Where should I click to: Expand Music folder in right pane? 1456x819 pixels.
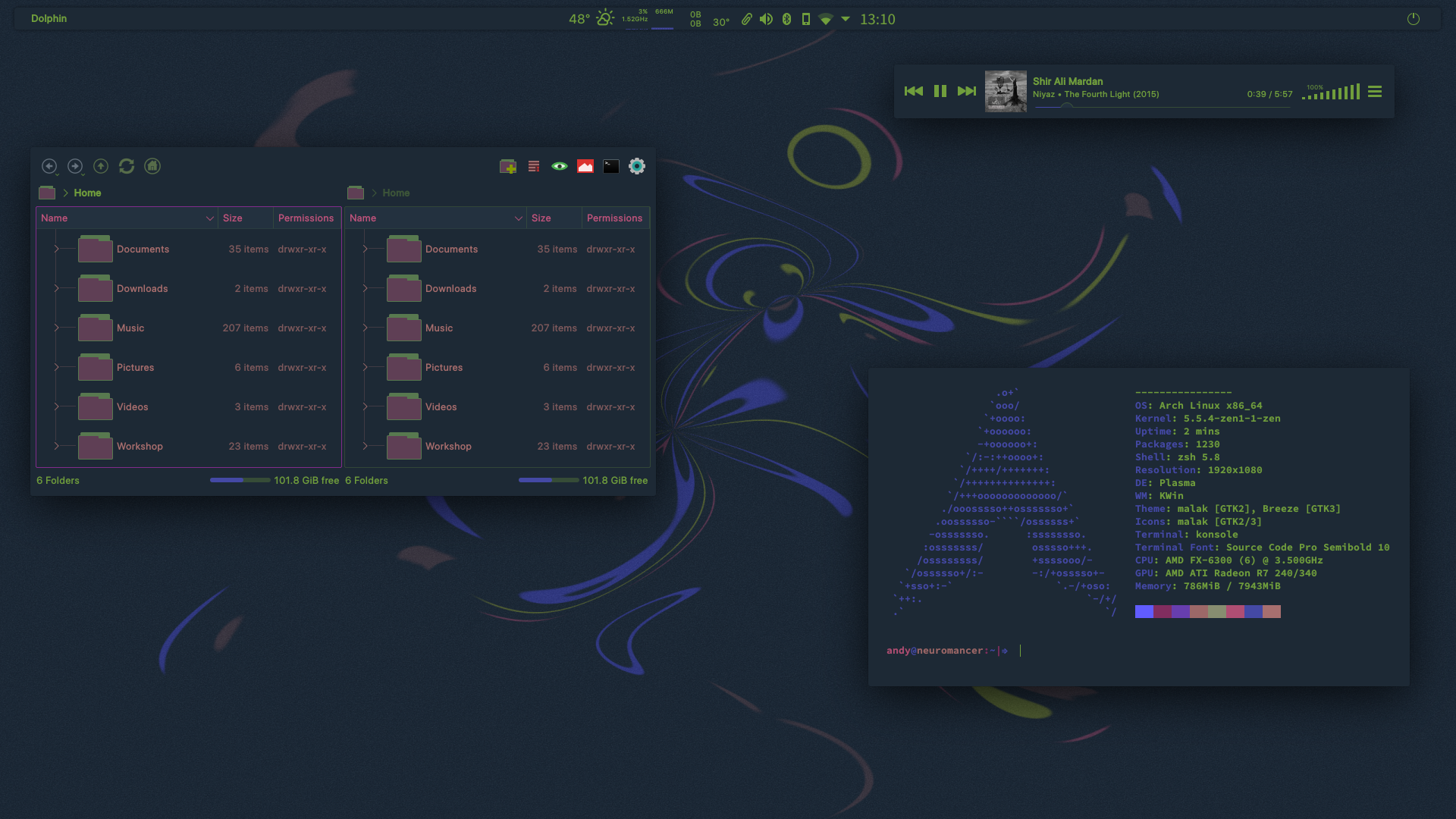click(x=365, y=328)
